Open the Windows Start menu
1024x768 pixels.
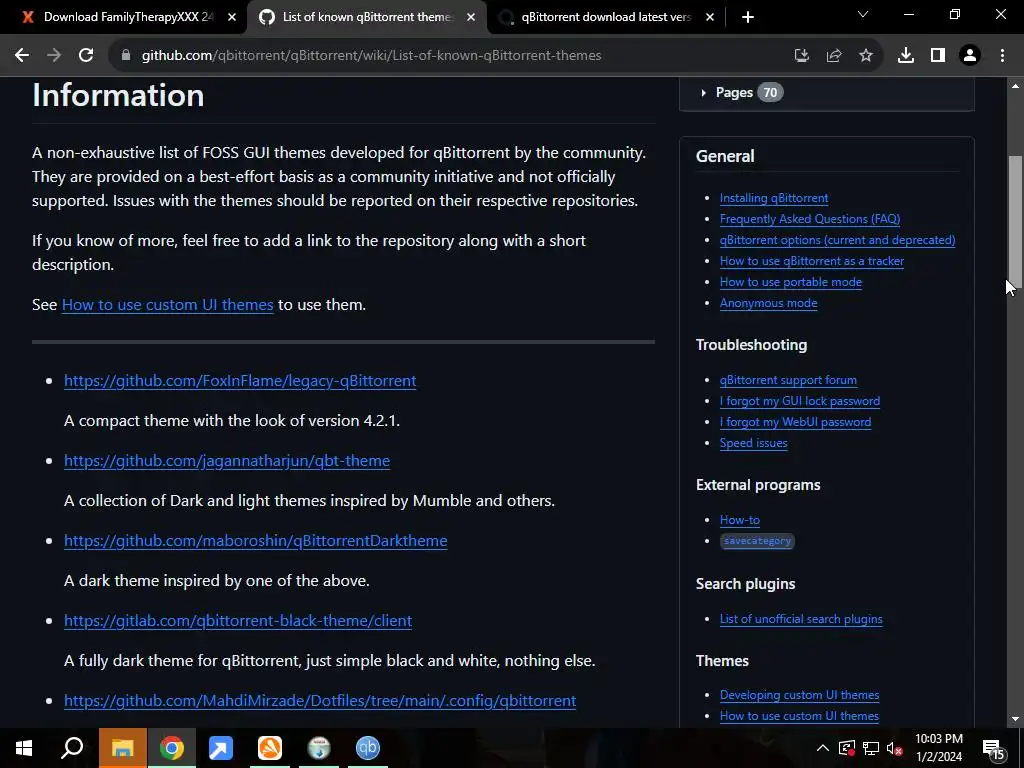click(24, 748)
